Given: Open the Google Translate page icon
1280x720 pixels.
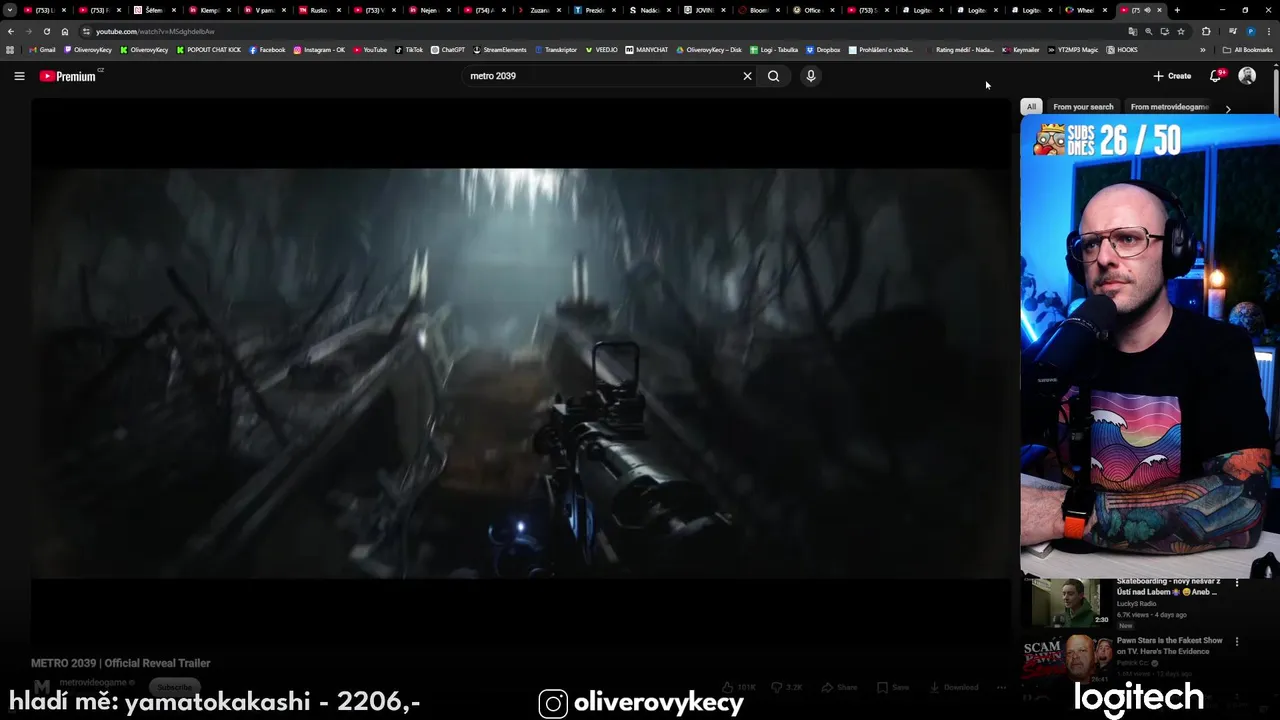Looking at the screenshot, I should (x=1133, y=31).
